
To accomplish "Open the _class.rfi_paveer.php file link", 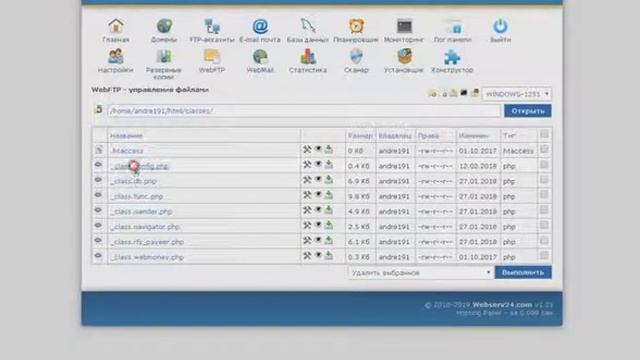I will pyautogui.click(x=147, y=242).
